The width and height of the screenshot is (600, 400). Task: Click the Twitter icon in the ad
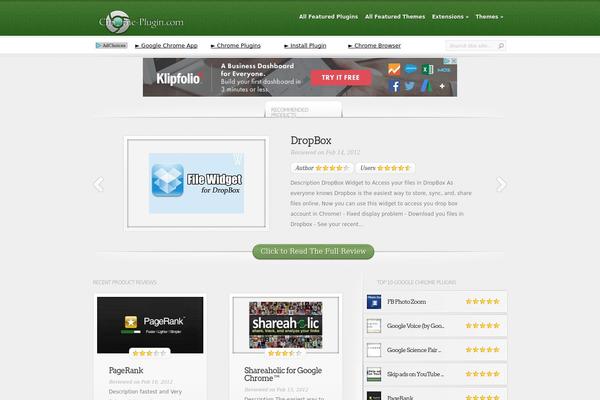410,86
